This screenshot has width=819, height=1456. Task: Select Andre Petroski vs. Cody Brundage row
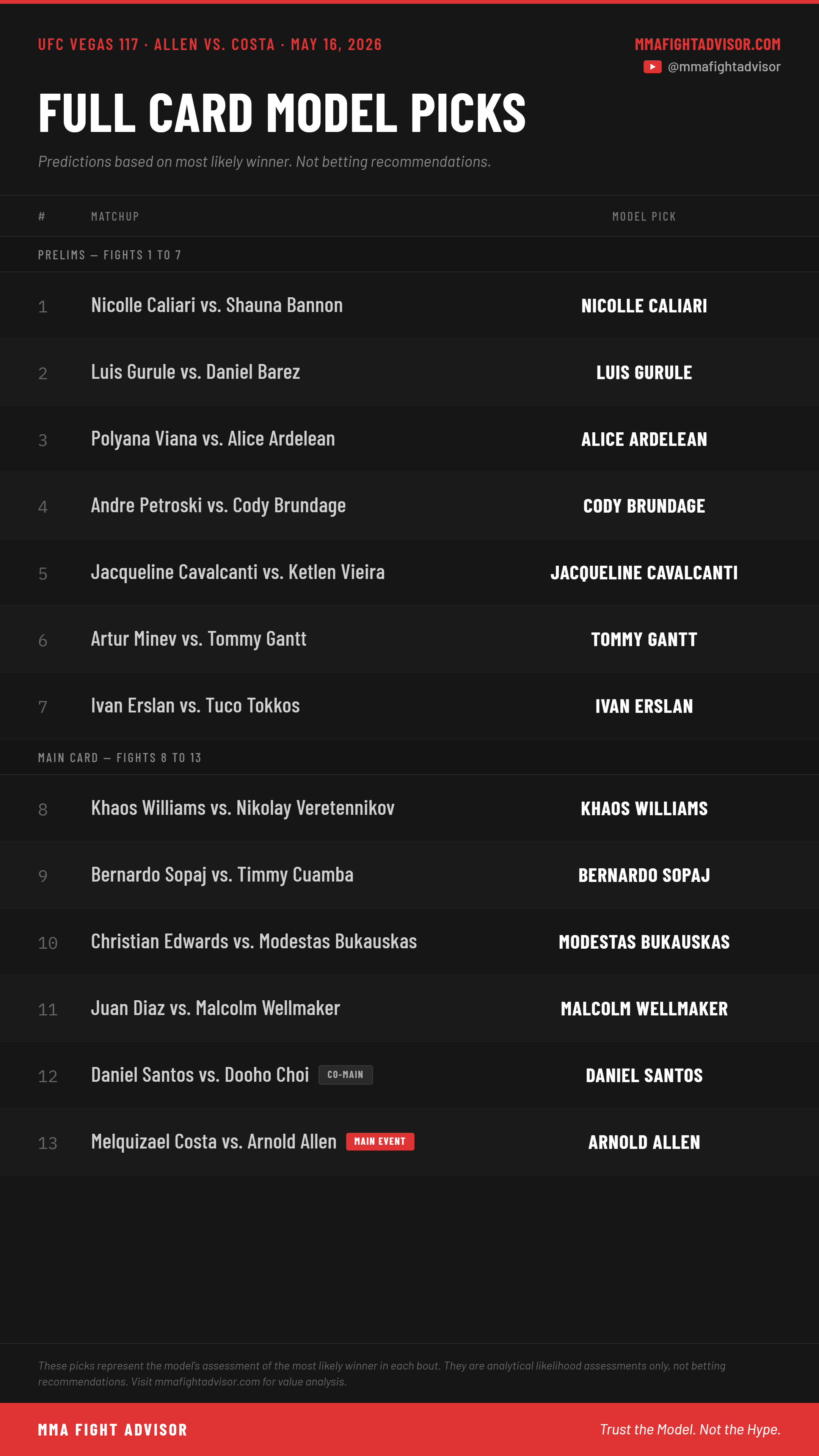tap(409, 505)
